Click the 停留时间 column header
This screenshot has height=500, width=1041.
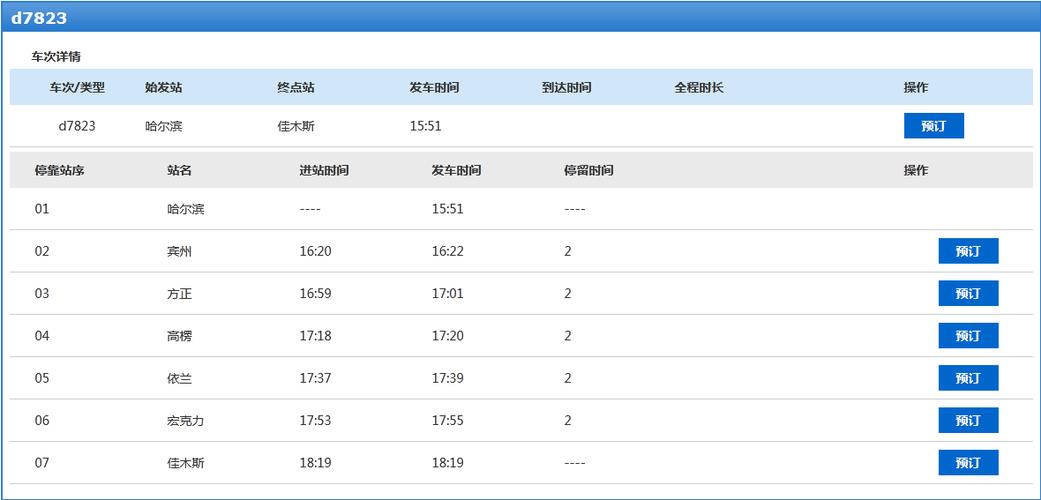coord(588,171)
